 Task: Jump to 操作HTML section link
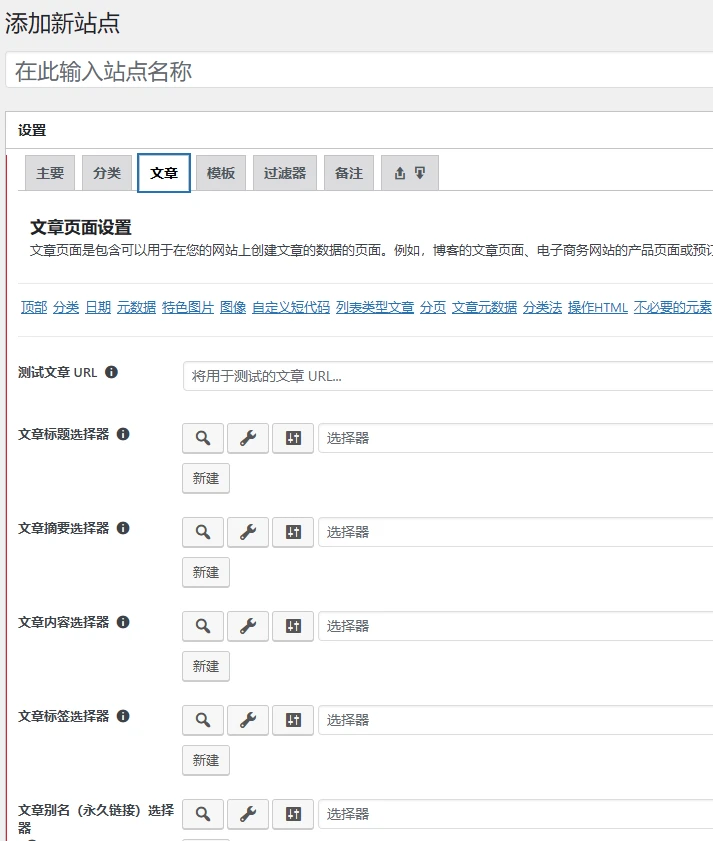tap(598, 307)
